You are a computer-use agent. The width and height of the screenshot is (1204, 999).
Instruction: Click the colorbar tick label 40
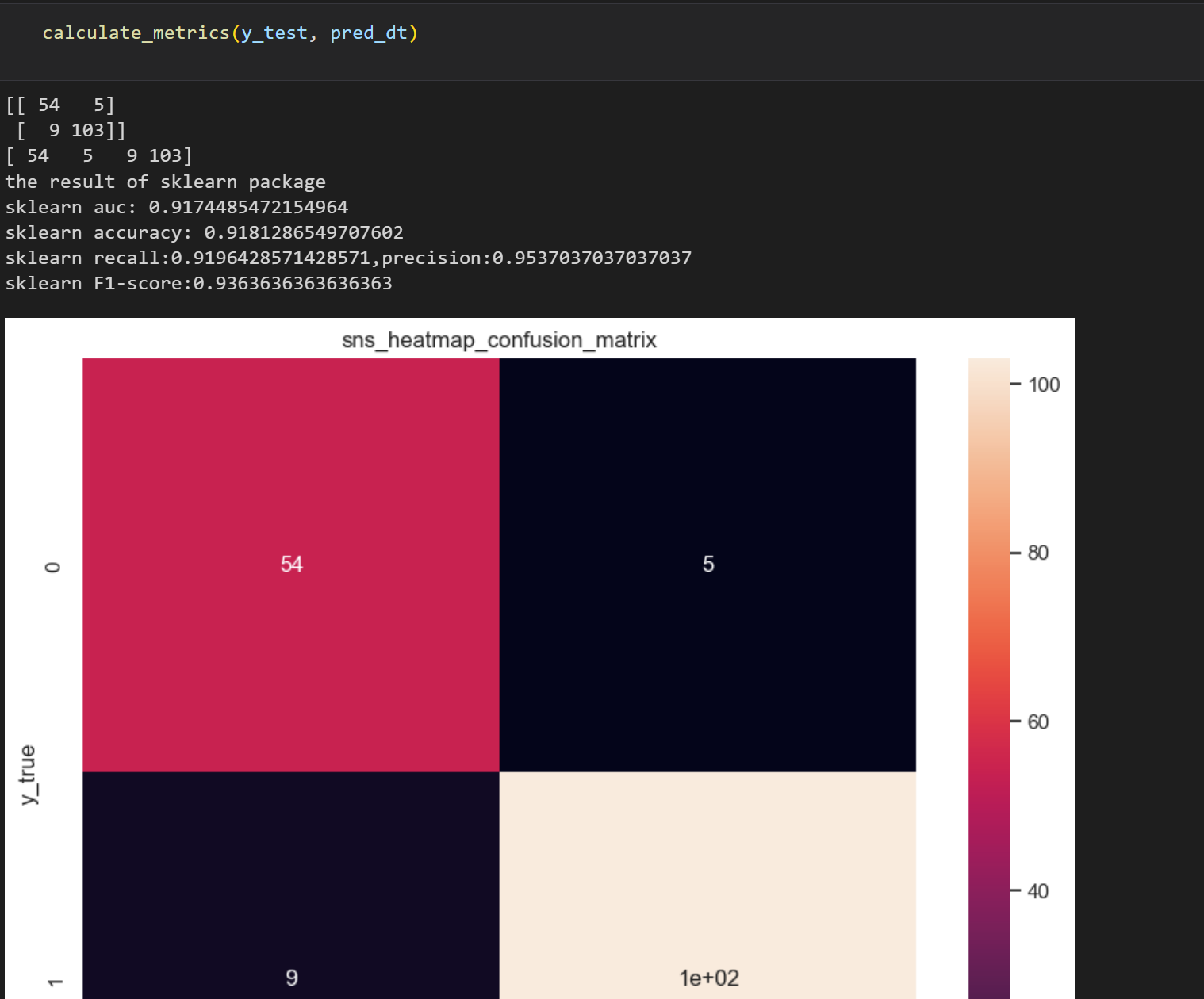coord(1038,892)
